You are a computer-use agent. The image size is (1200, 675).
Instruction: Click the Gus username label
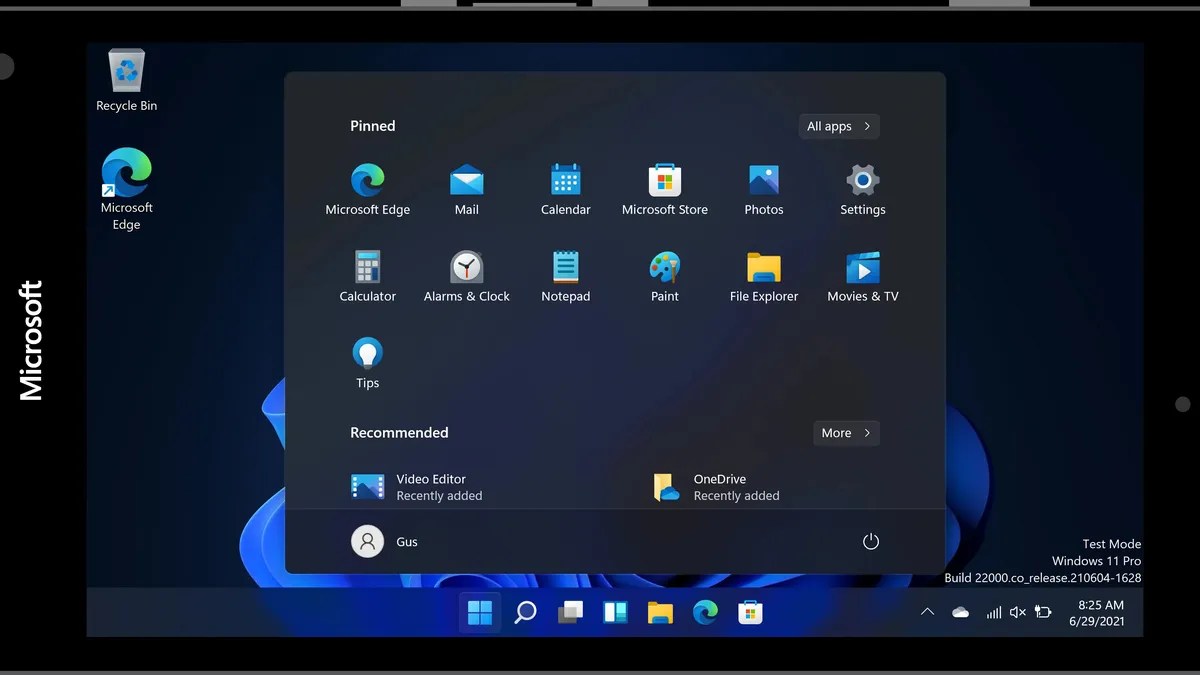[407, 542]
